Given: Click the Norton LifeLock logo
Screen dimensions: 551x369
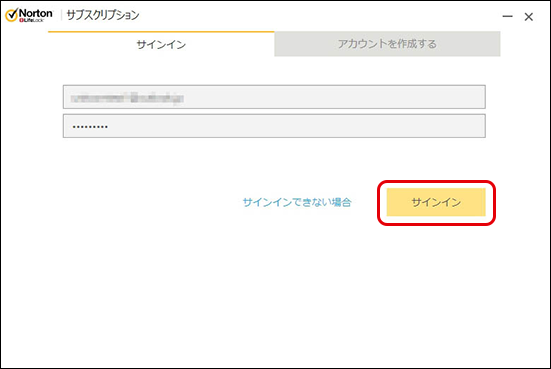Looking at the screenshot, I should [x=29, y=15].
